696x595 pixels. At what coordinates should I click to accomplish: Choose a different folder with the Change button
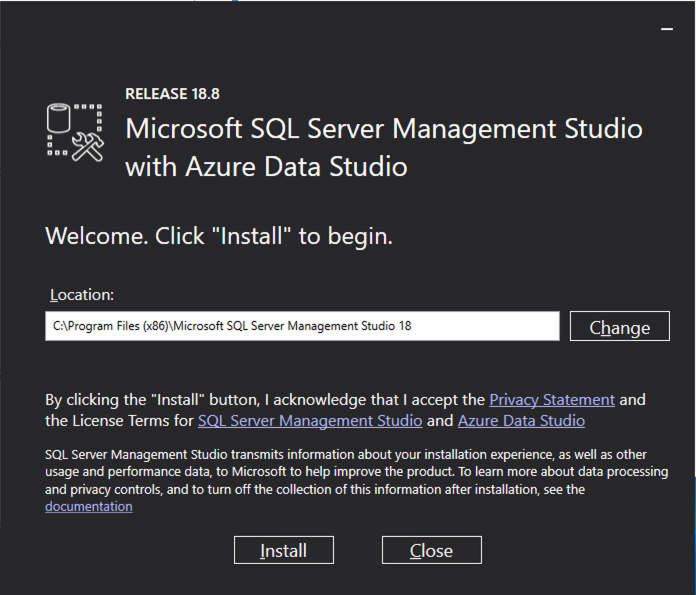[x=620, y=326]
